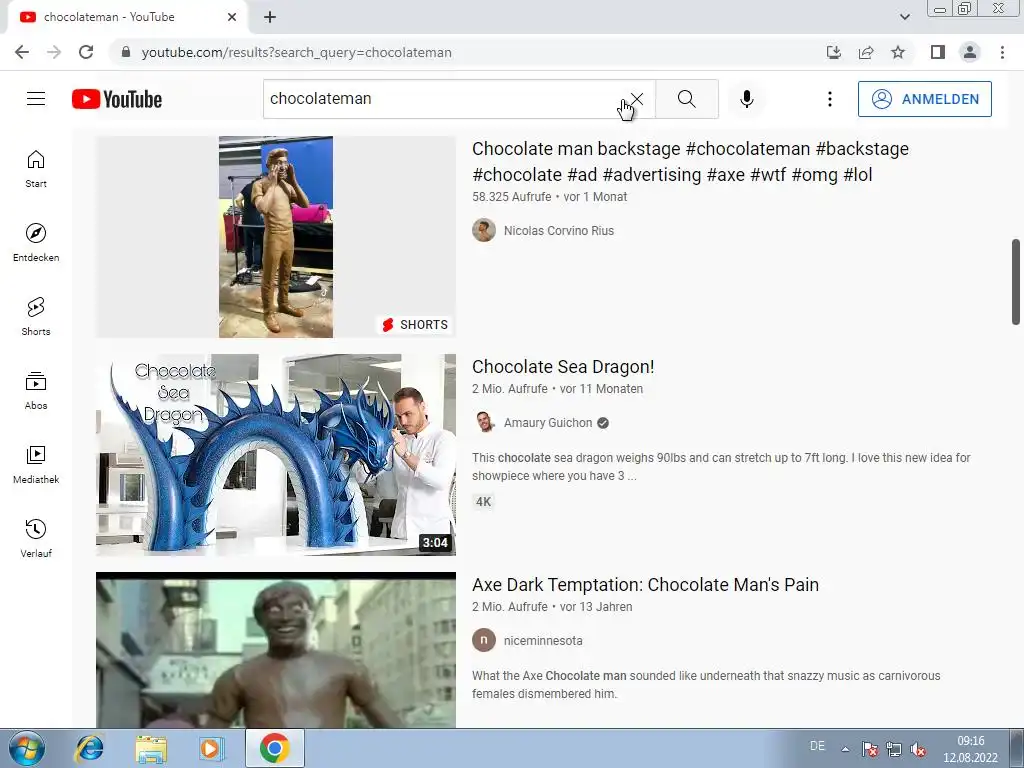Open Entdecken in the sidebar

tap(36, 242)
